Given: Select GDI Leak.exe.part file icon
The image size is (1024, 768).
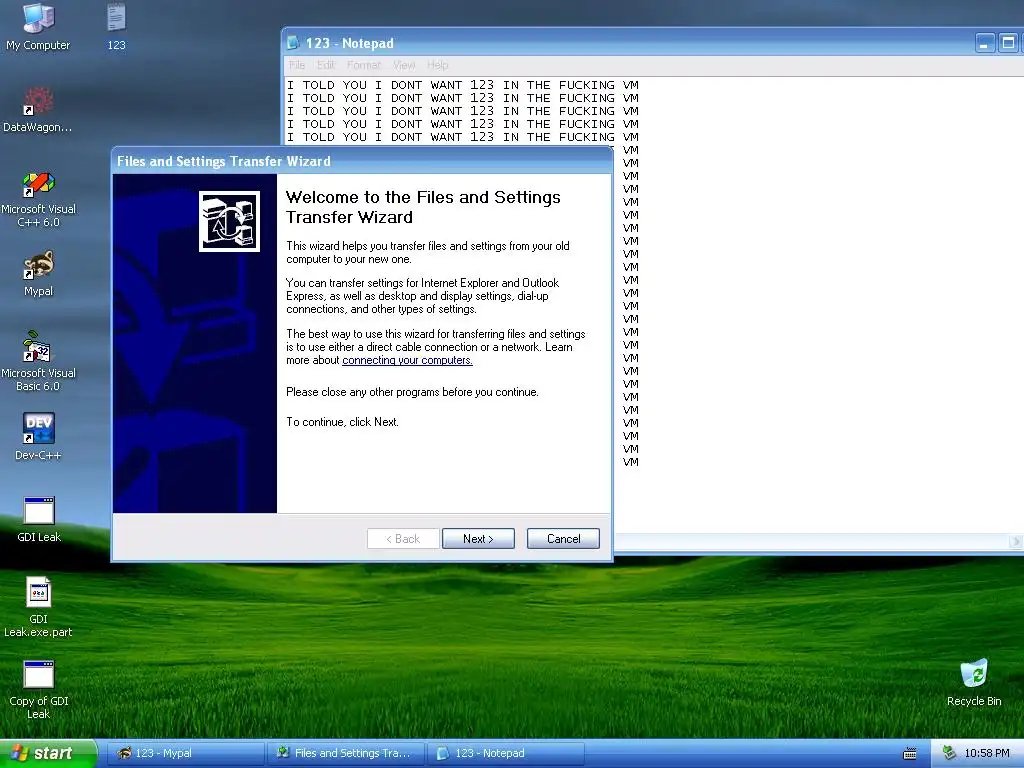Looking at the screenshot, I should (x=38, y=607).
